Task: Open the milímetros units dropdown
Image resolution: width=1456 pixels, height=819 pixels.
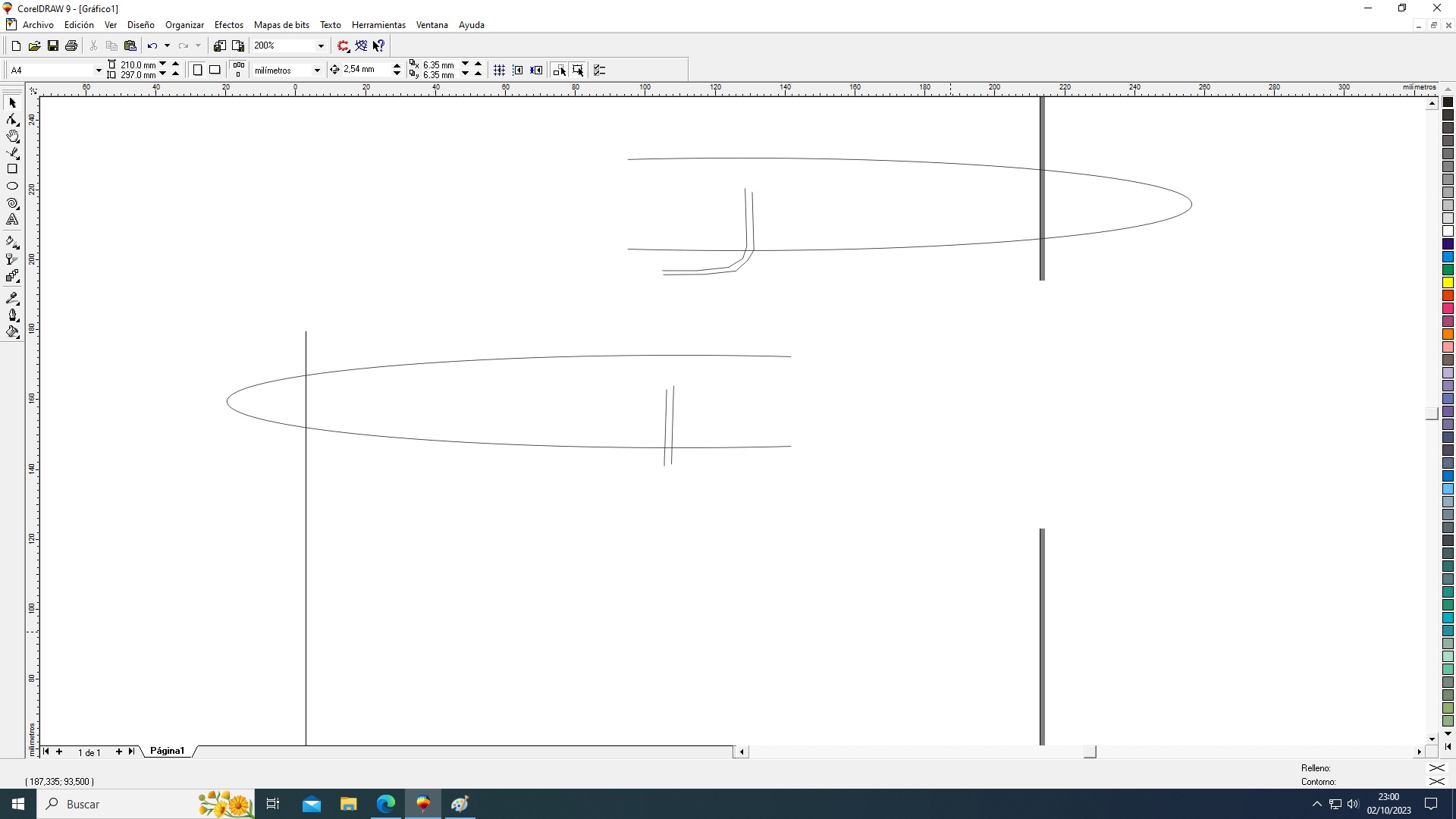Action: coord(317,70)
